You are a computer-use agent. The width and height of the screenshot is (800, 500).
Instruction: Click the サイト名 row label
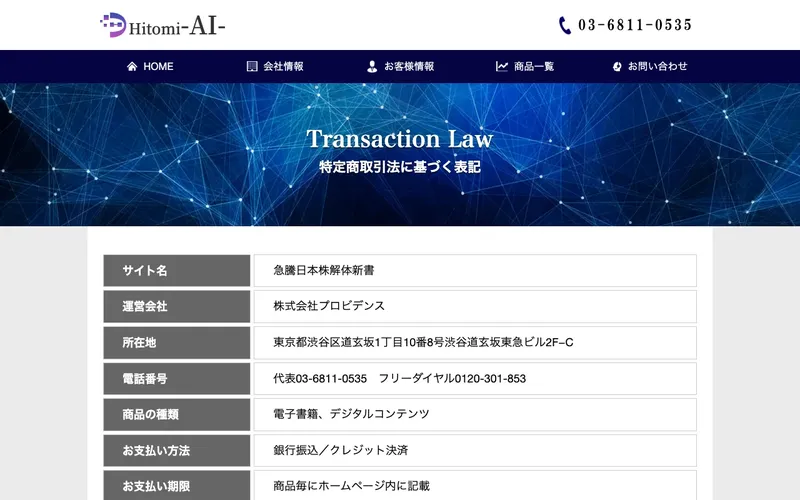177,270
